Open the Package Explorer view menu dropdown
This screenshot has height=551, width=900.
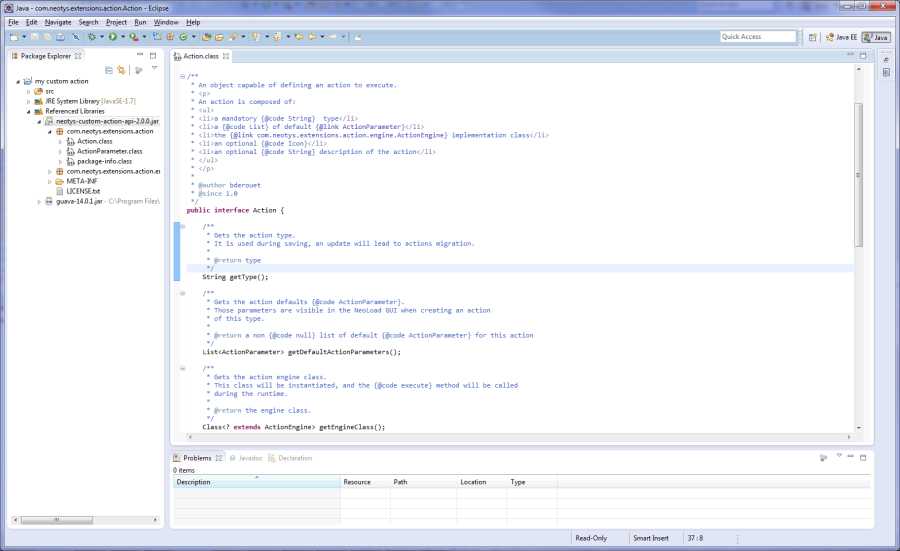[154, 69]
